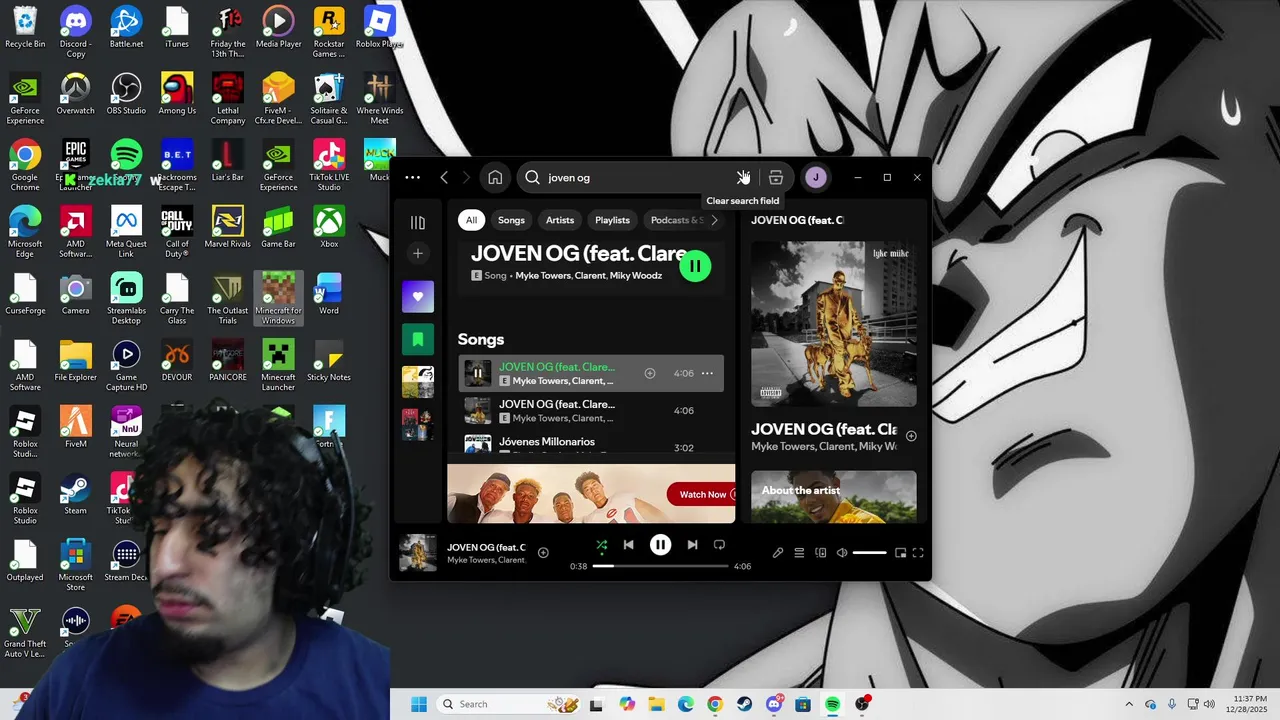The image size is (1280, 720).
Task: Select the All filter chip
Action: pyautogui.click(x=471, y=220)
